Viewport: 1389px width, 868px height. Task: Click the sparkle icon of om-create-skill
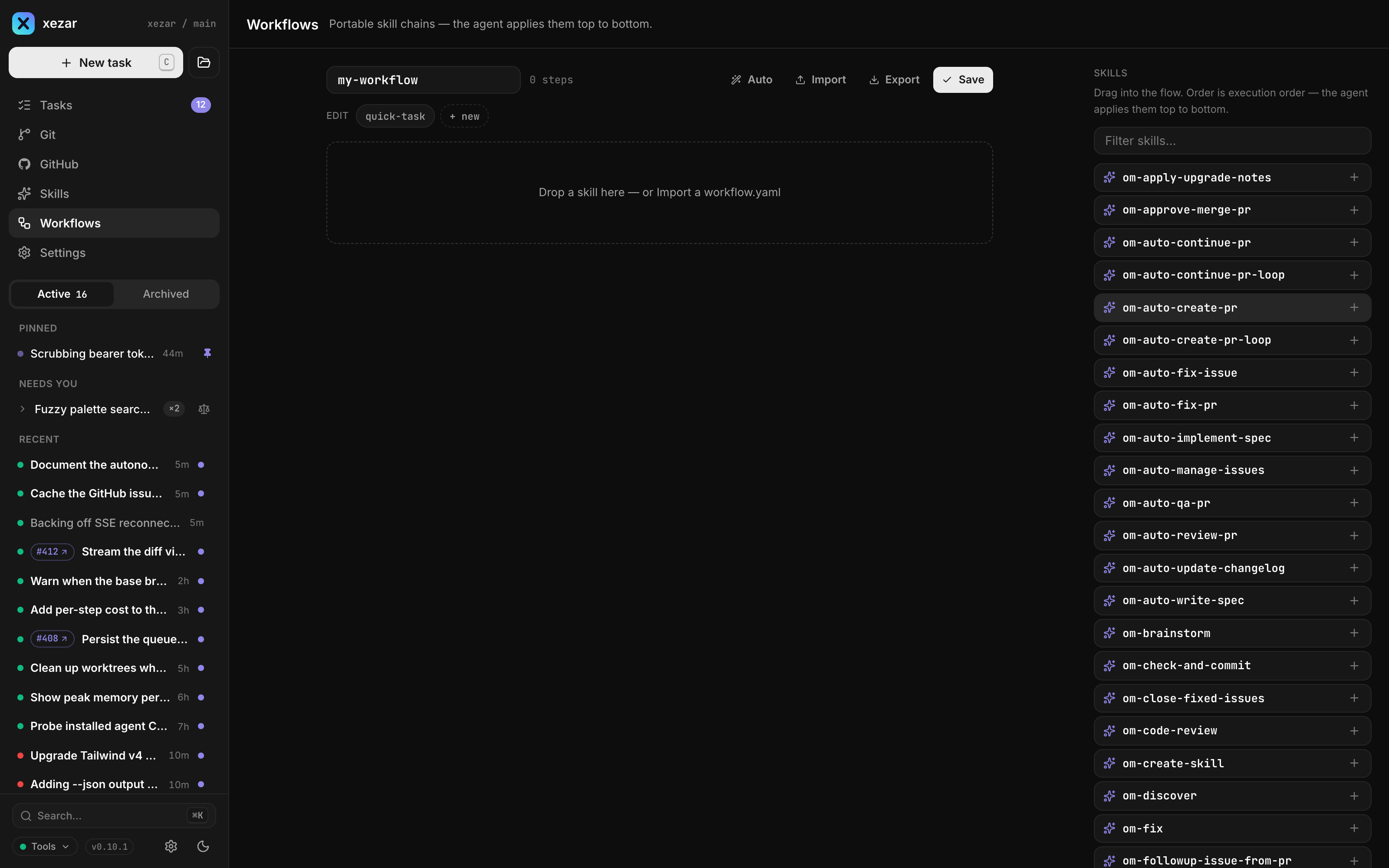[1109, 763]
